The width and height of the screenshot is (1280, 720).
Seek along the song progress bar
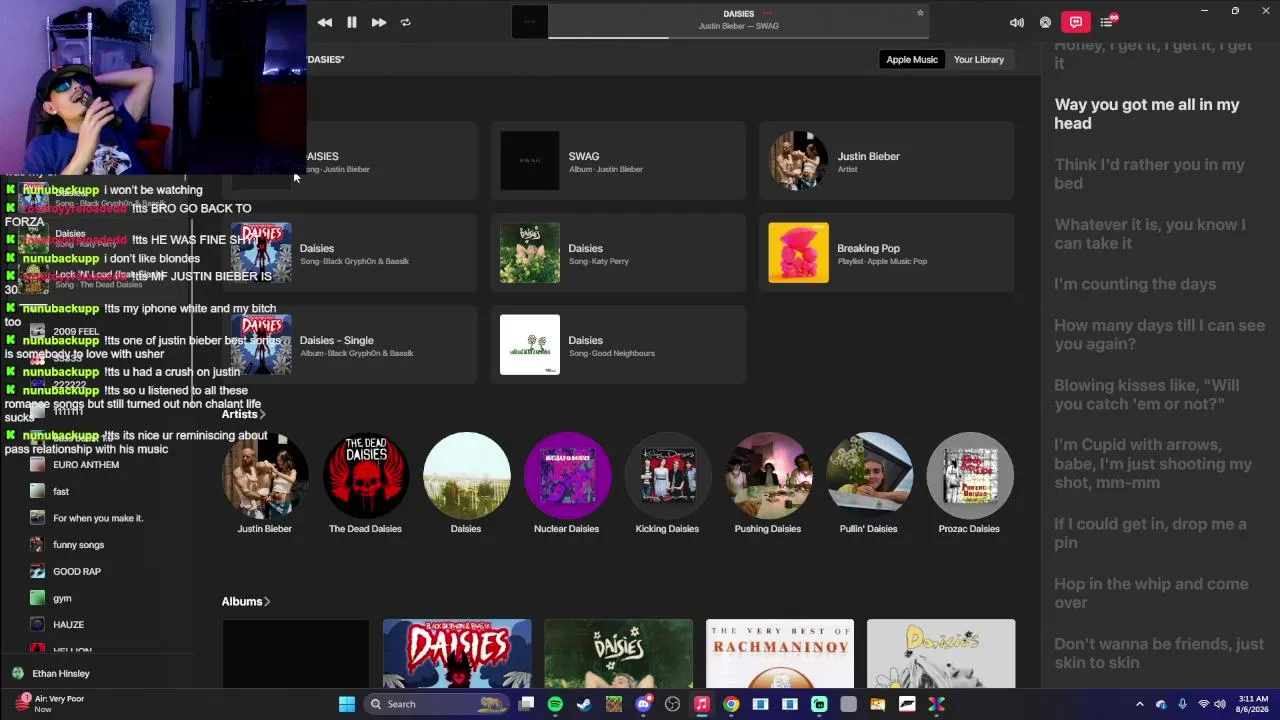(738, 38)
